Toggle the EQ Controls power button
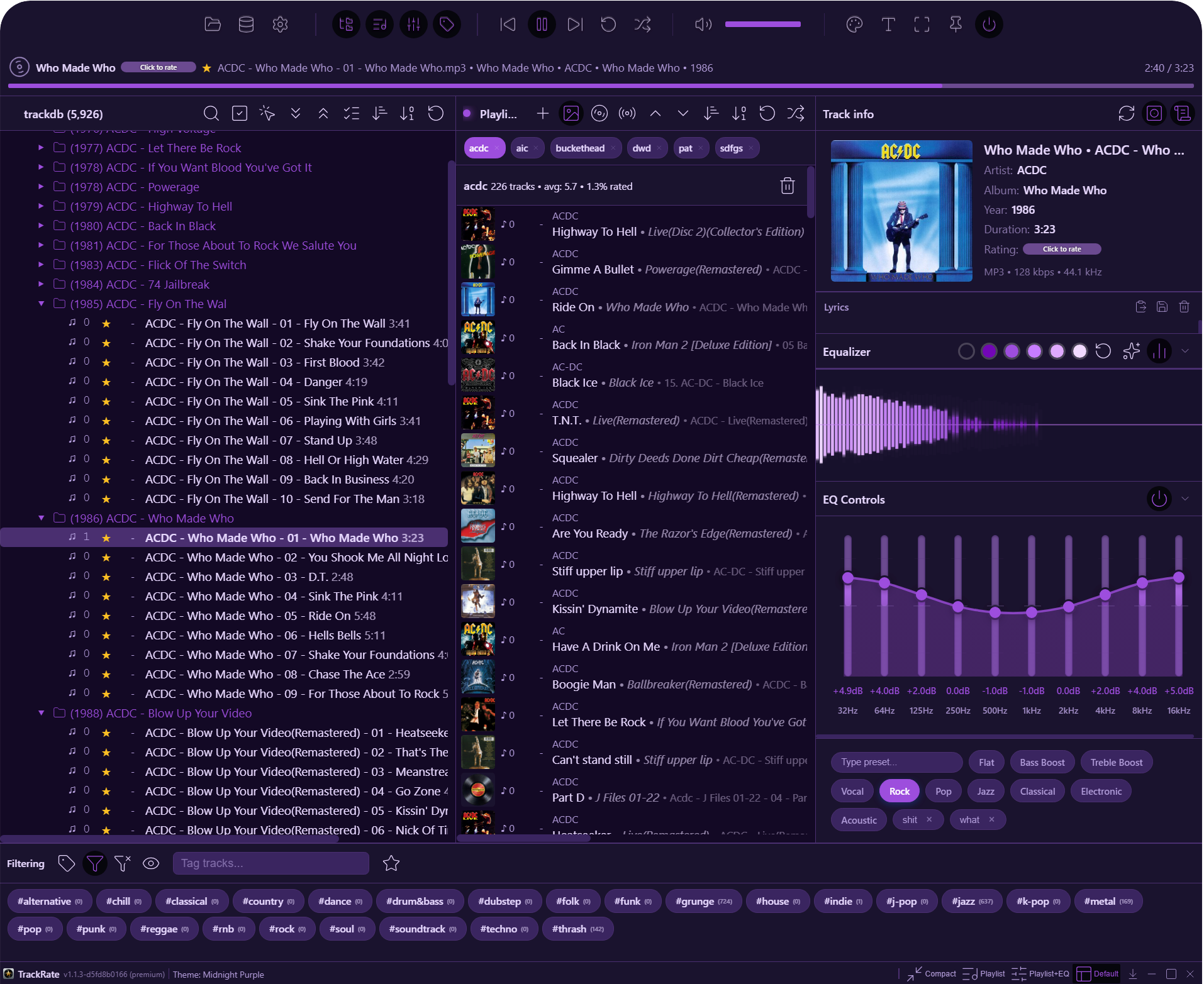Screen dimensions: 1204x984 tap(1159, 499)
